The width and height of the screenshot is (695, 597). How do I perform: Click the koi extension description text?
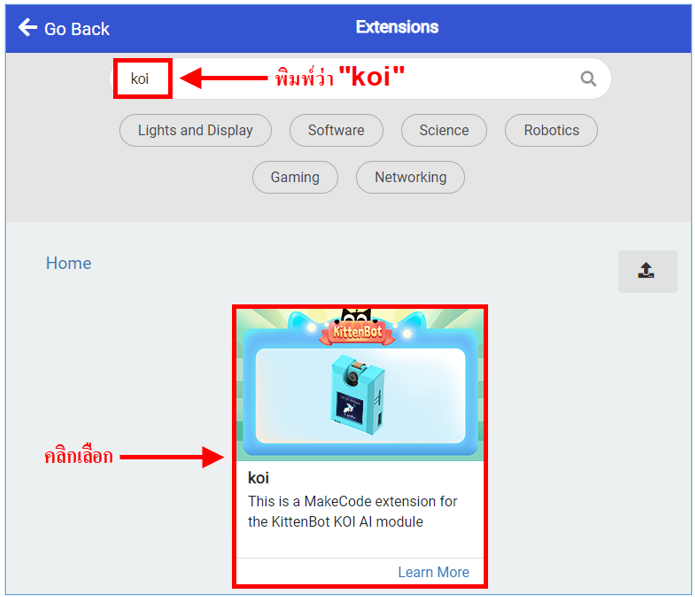(352, 511)
